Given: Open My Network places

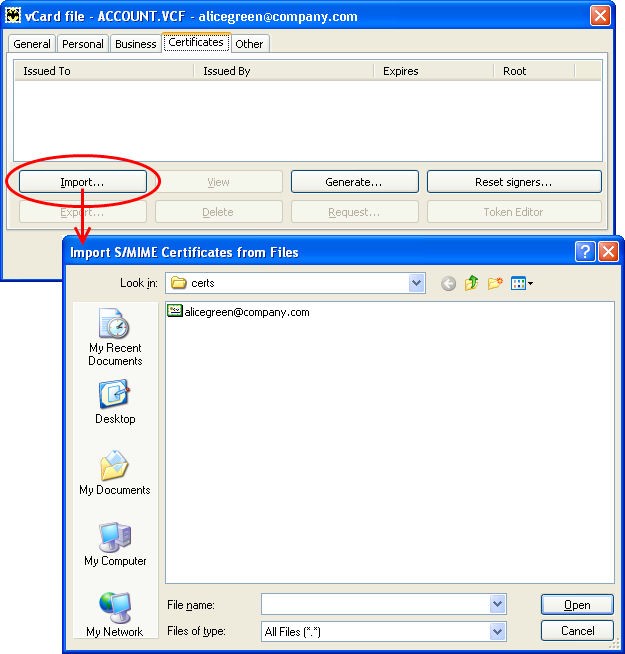Looking at the screenshot, I should pyautogui.click(x=115, y=614).
